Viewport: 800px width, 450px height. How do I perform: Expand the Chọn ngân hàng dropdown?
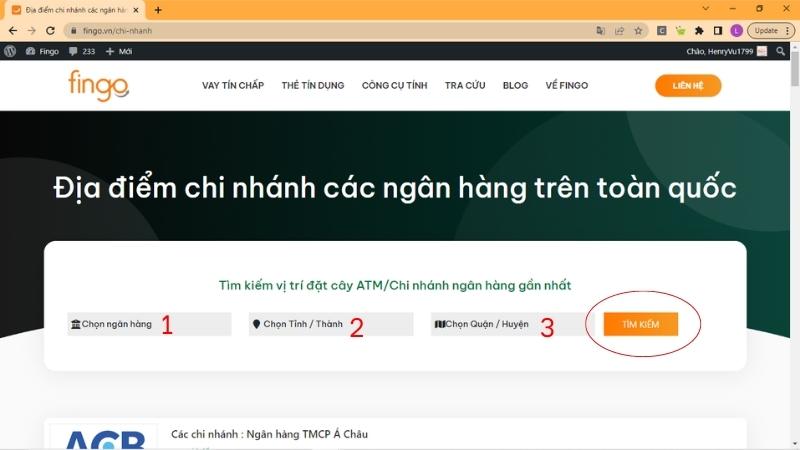[149, 324]
